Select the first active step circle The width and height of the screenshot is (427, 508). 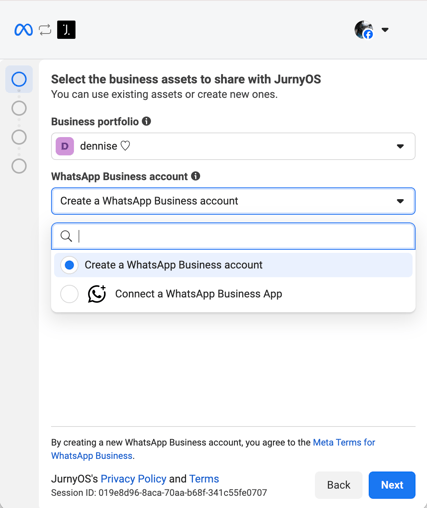[19, 79]
